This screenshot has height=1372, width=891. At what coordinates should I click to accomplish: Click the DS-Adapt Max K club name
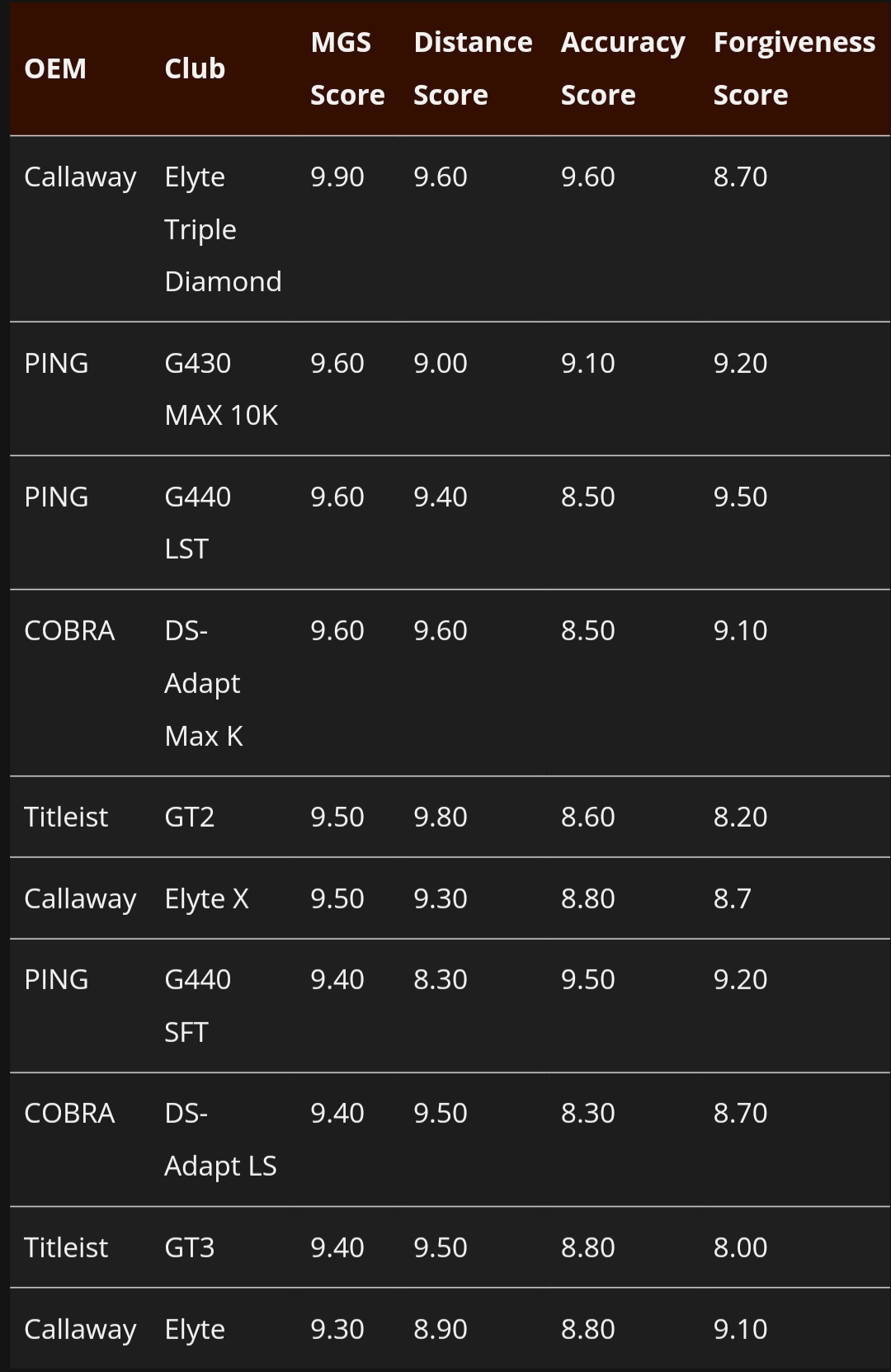(204, 682)
